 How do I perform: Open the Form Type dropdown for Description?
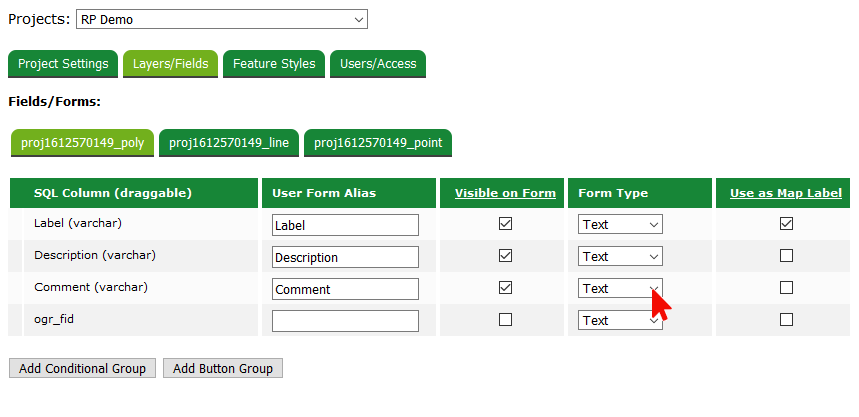[x=620, y=257]
